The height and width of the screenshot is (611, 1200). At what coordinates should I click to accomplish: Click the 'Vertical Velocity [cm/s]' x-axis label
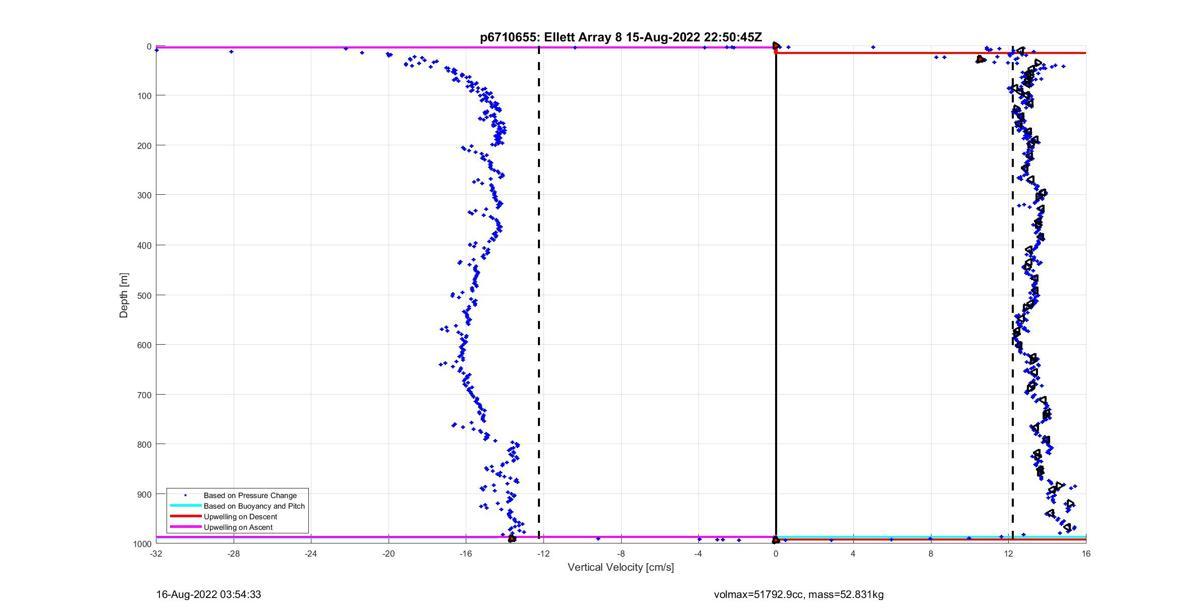(x=621, y=567)
